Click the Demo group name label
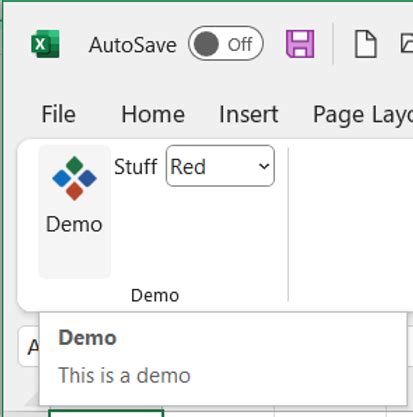 tap(155, 295)
